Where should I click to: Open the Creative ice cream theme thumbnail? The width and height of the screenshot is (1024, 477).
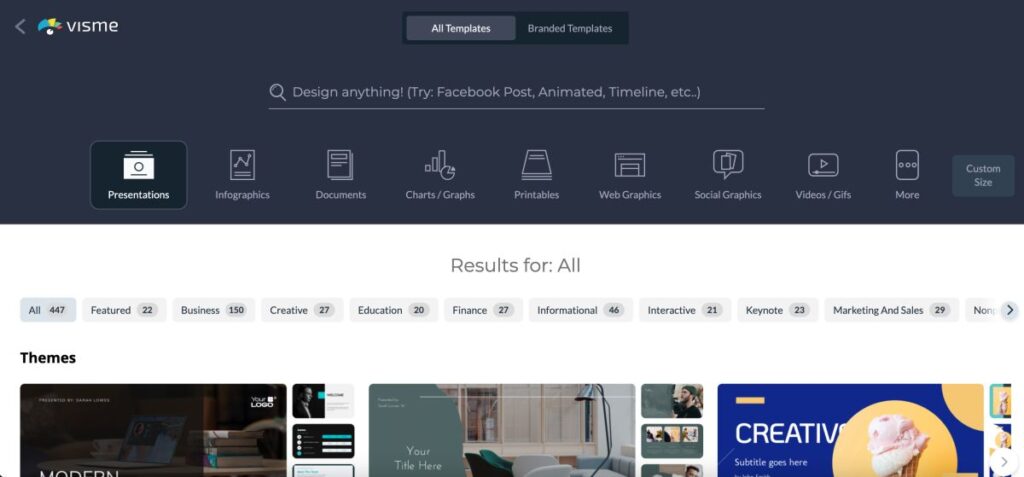850,430
